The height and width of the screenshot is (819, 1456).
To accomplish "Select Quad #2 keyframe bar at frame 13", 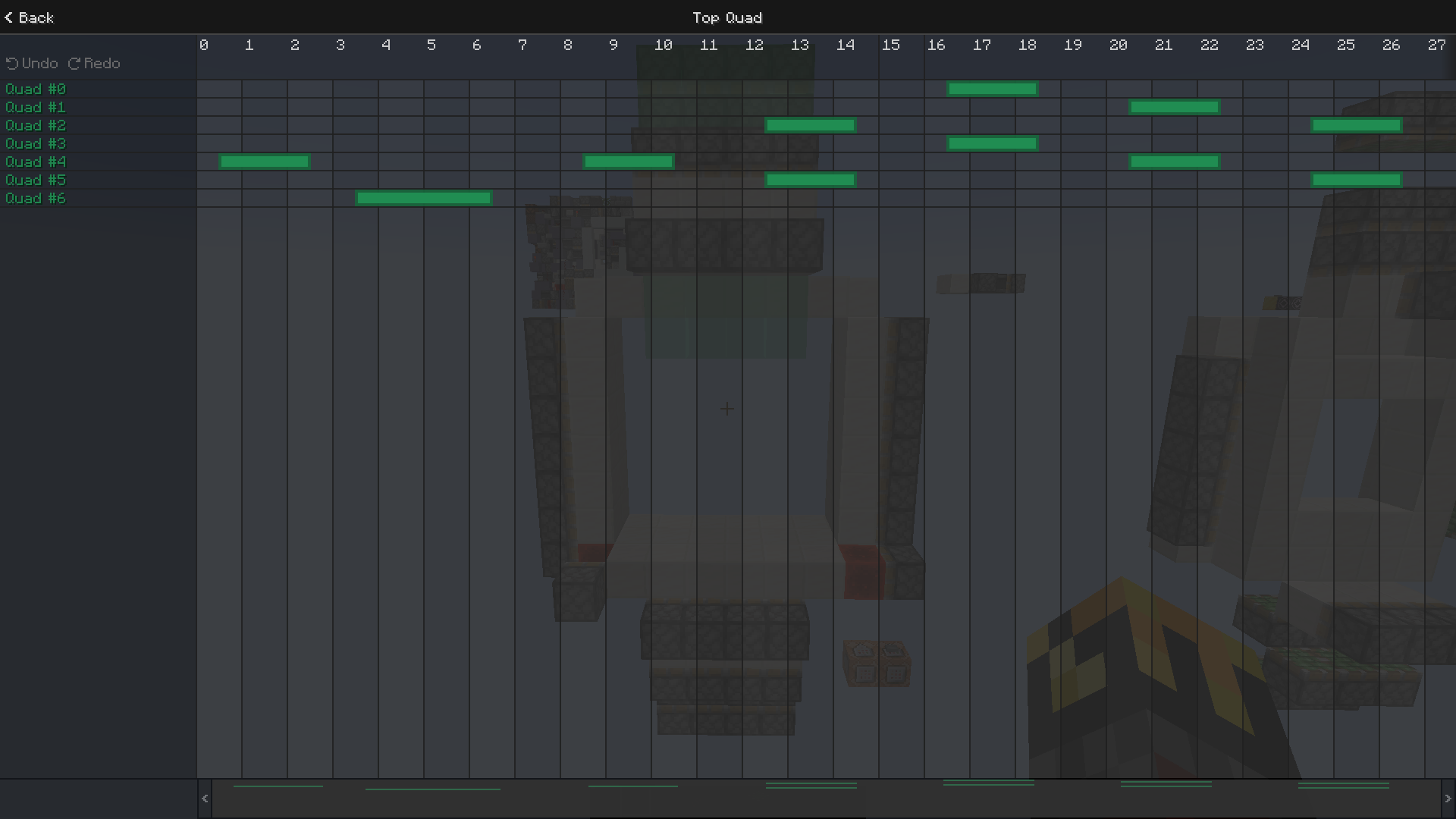I will pos(811,125).
